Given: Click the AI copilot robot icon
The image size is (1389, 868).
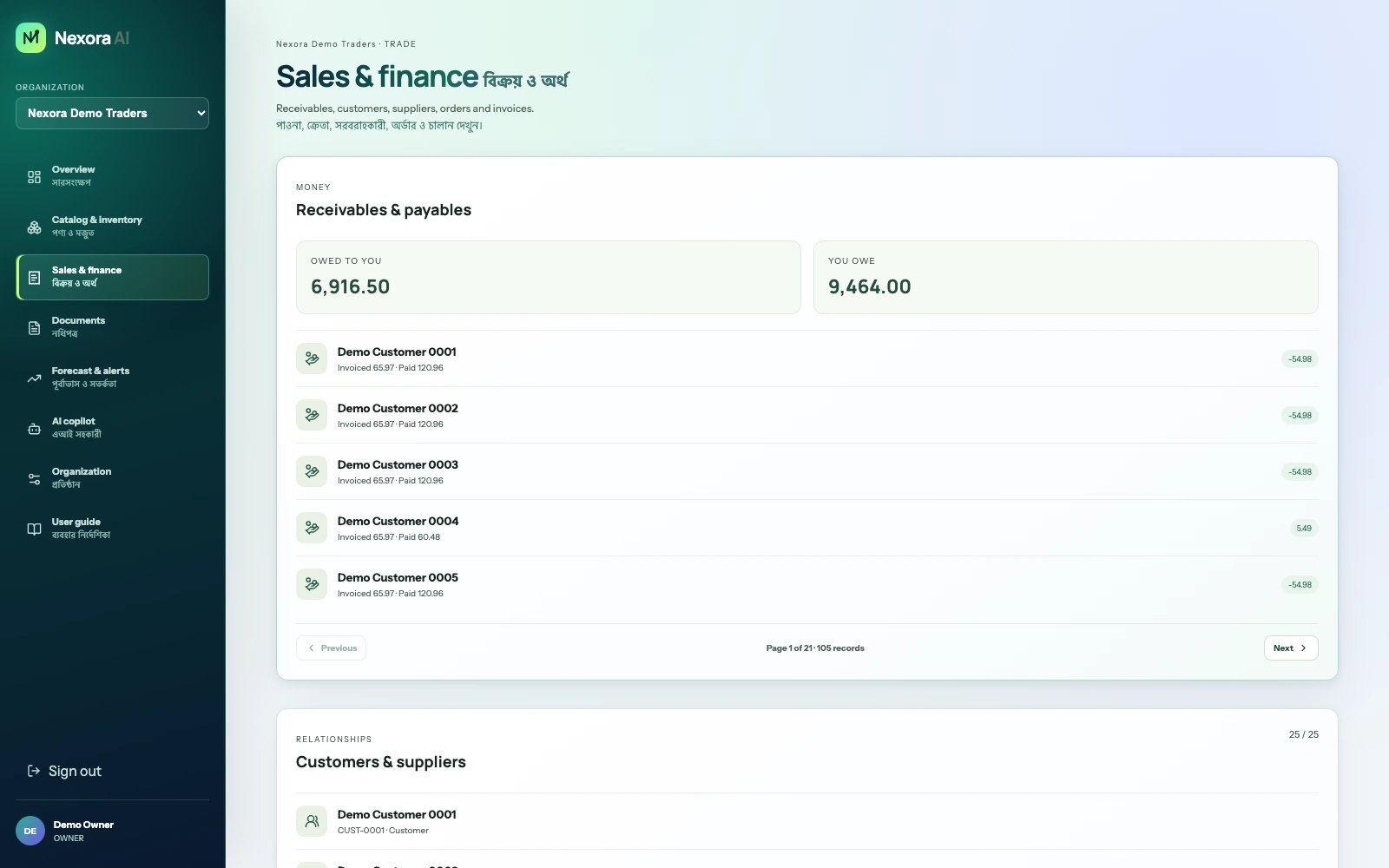Looking at the screenshot, I should coord(34,429).
